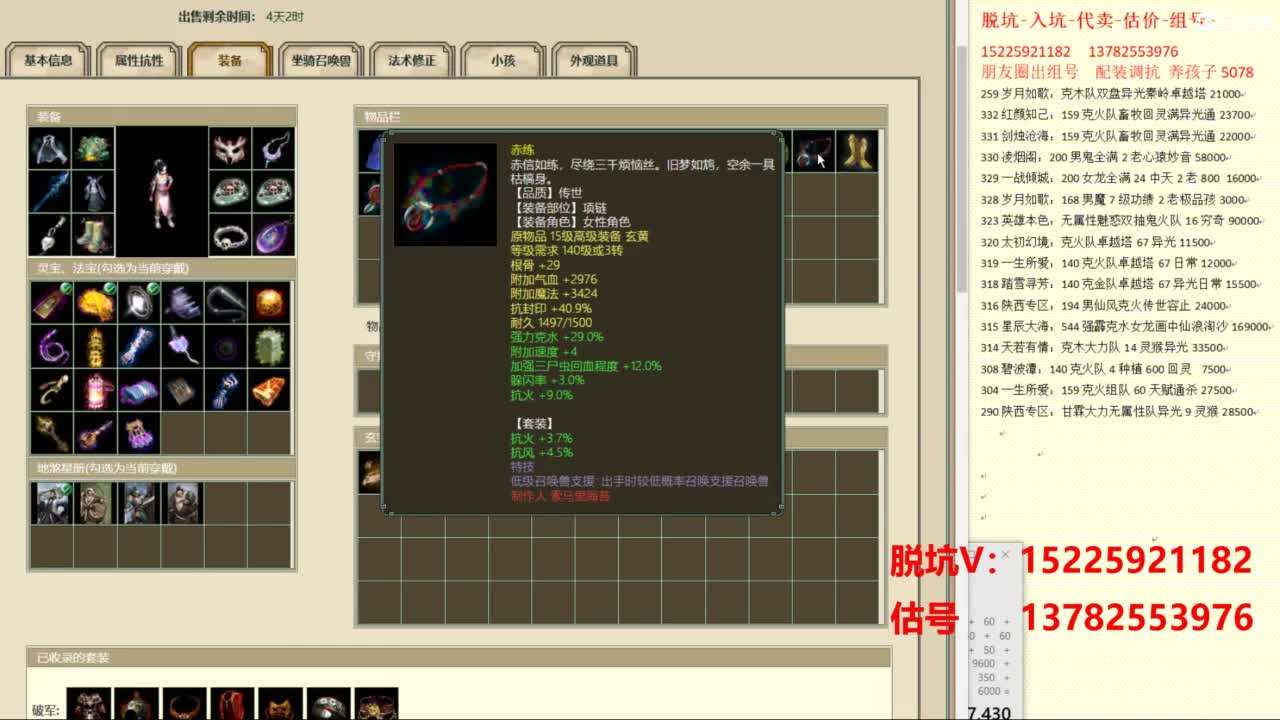Inspect the dark purple vortex treasure

tap(226, 346)
